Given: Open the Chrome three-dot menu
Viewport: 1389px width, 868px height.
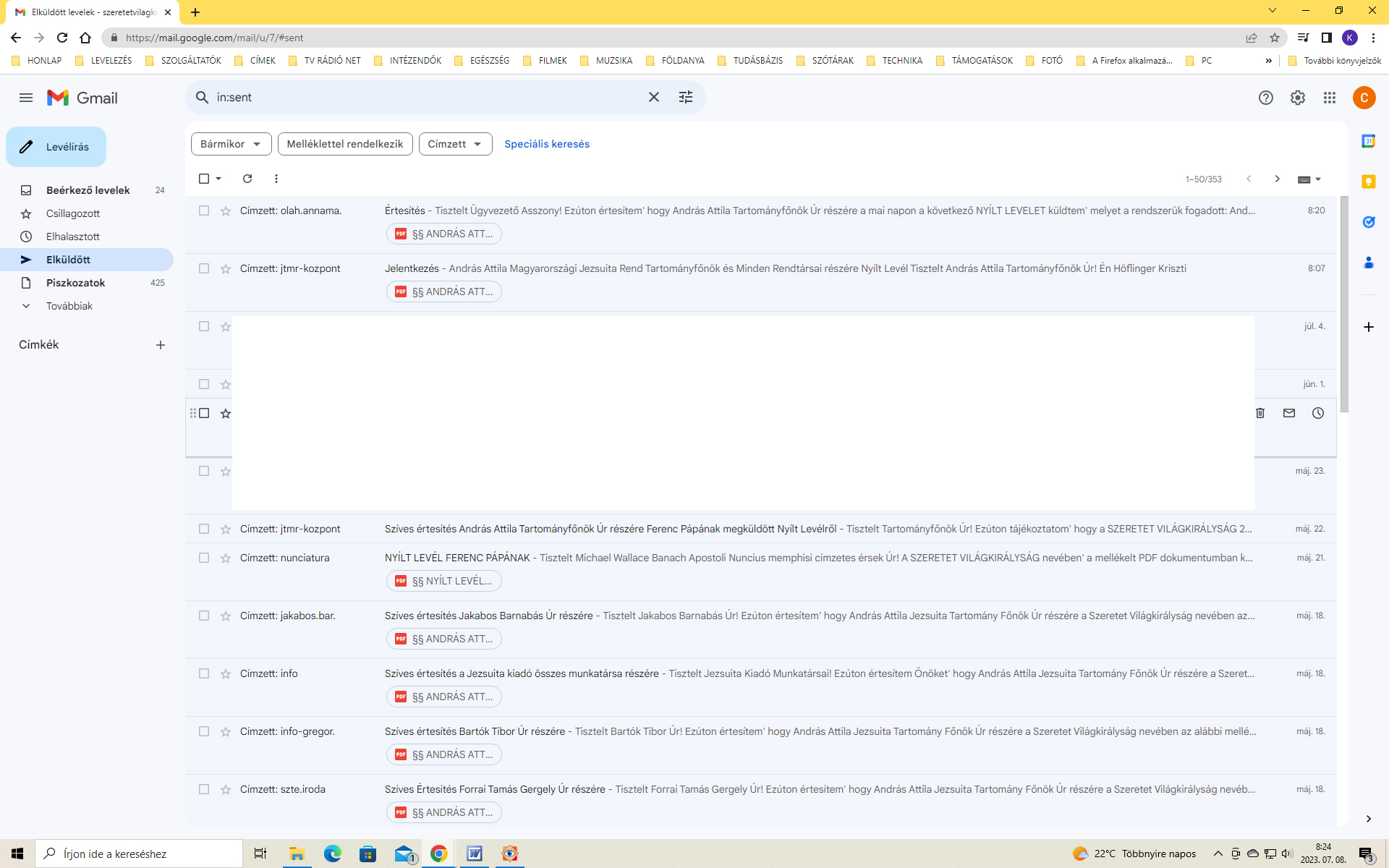Looking at the screenshot, I should [1373, 38].
